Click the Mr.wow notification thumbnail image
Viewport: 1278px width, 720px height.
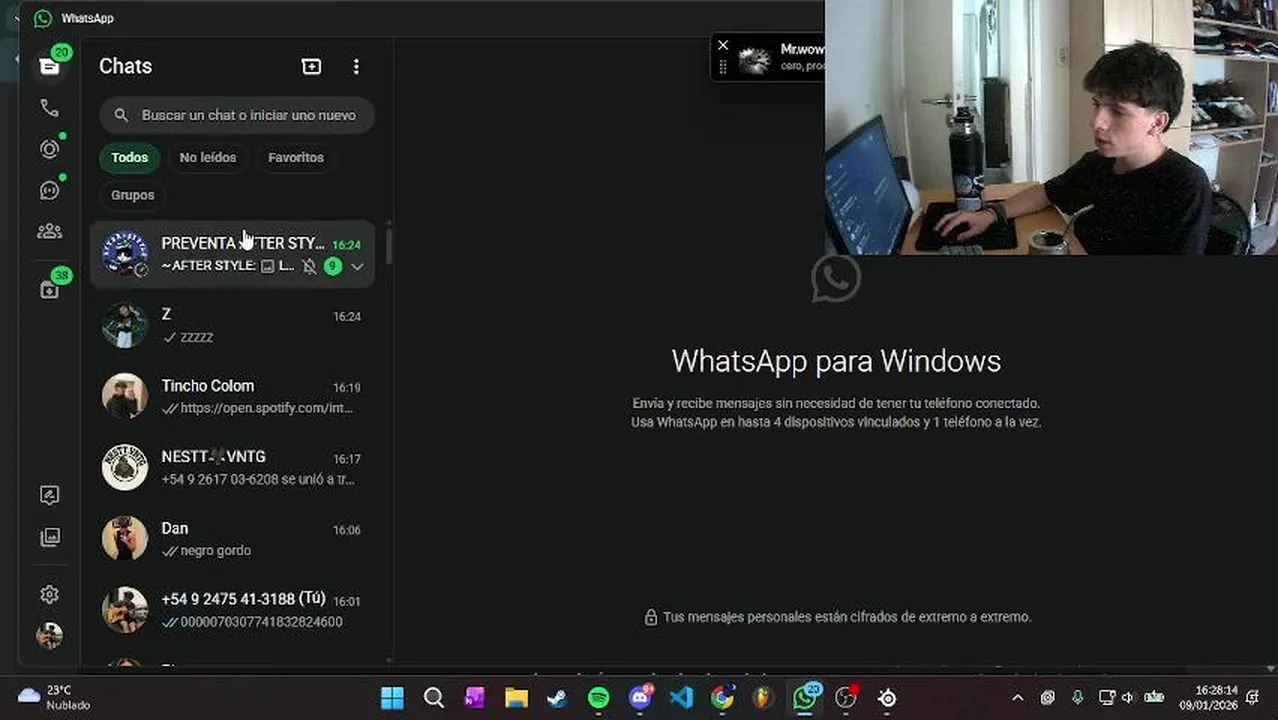click(x=754, y=60)
